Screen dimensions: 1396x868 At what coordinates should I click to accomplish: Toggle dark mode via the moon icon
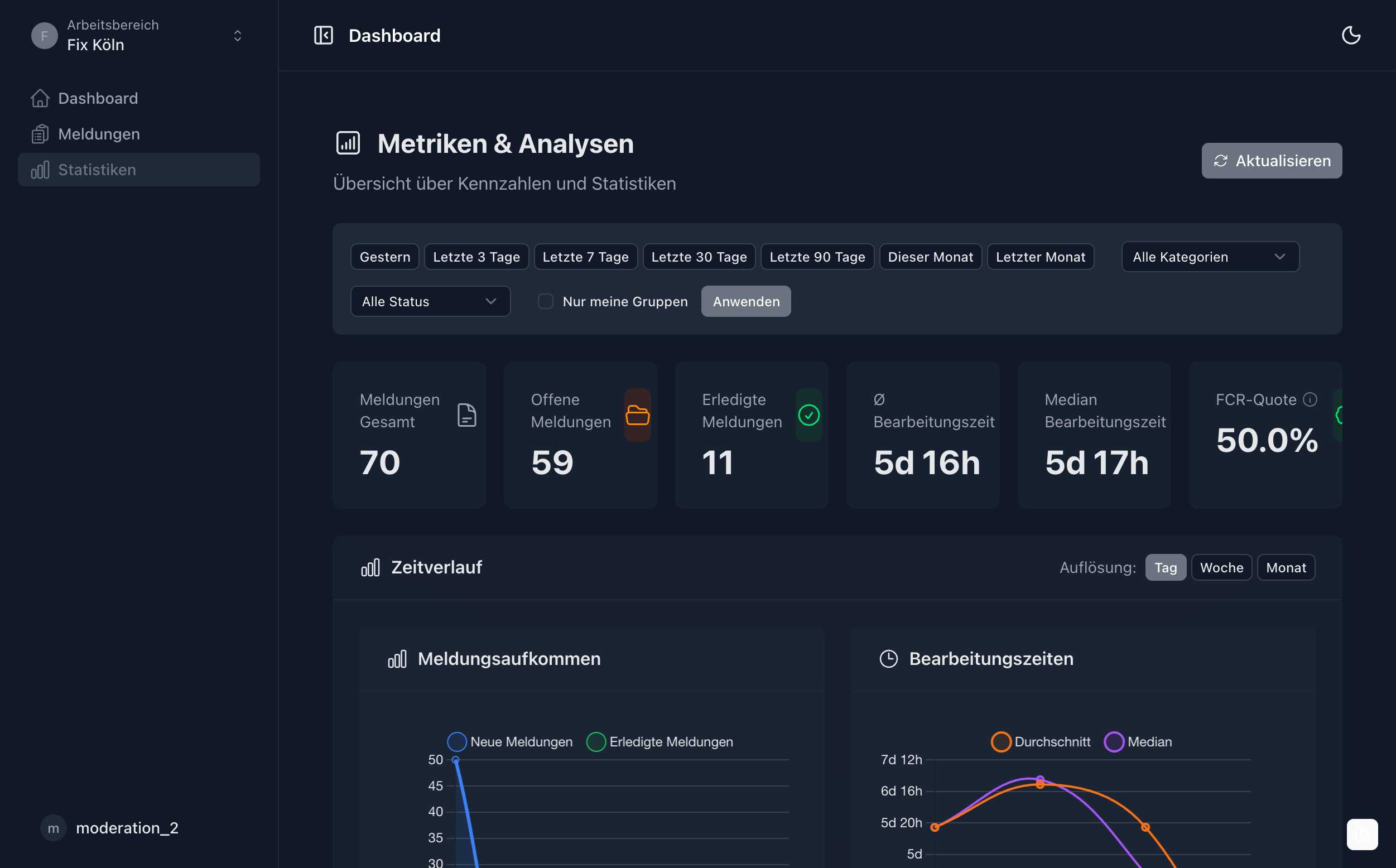pos(1352,35)
